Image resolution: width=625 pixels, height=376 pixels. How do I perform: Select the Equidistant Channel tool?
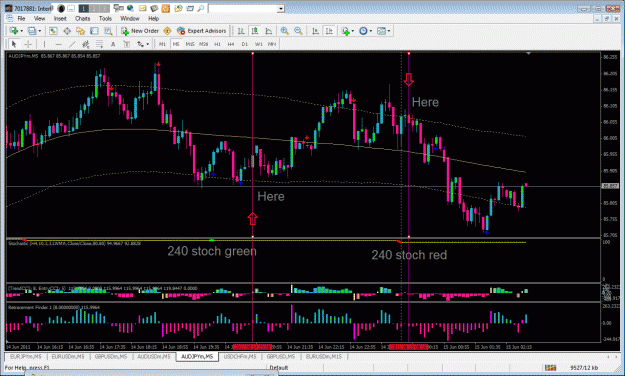pyautogui.click(x=85, y=44)
